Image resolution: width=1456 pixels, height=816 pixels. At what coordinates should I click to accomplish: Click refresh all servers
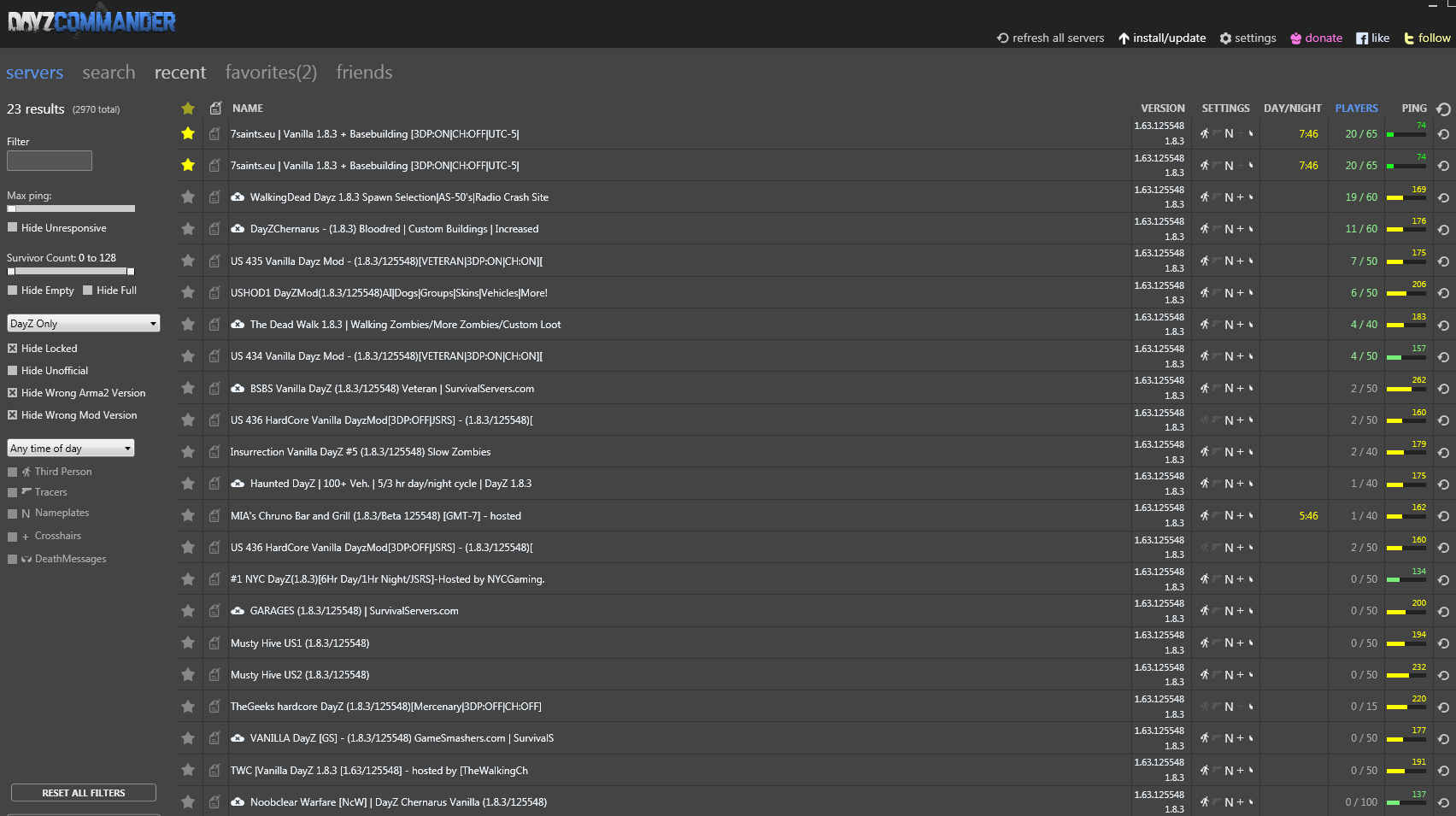pyautogui.click(x=1050, y=38)
